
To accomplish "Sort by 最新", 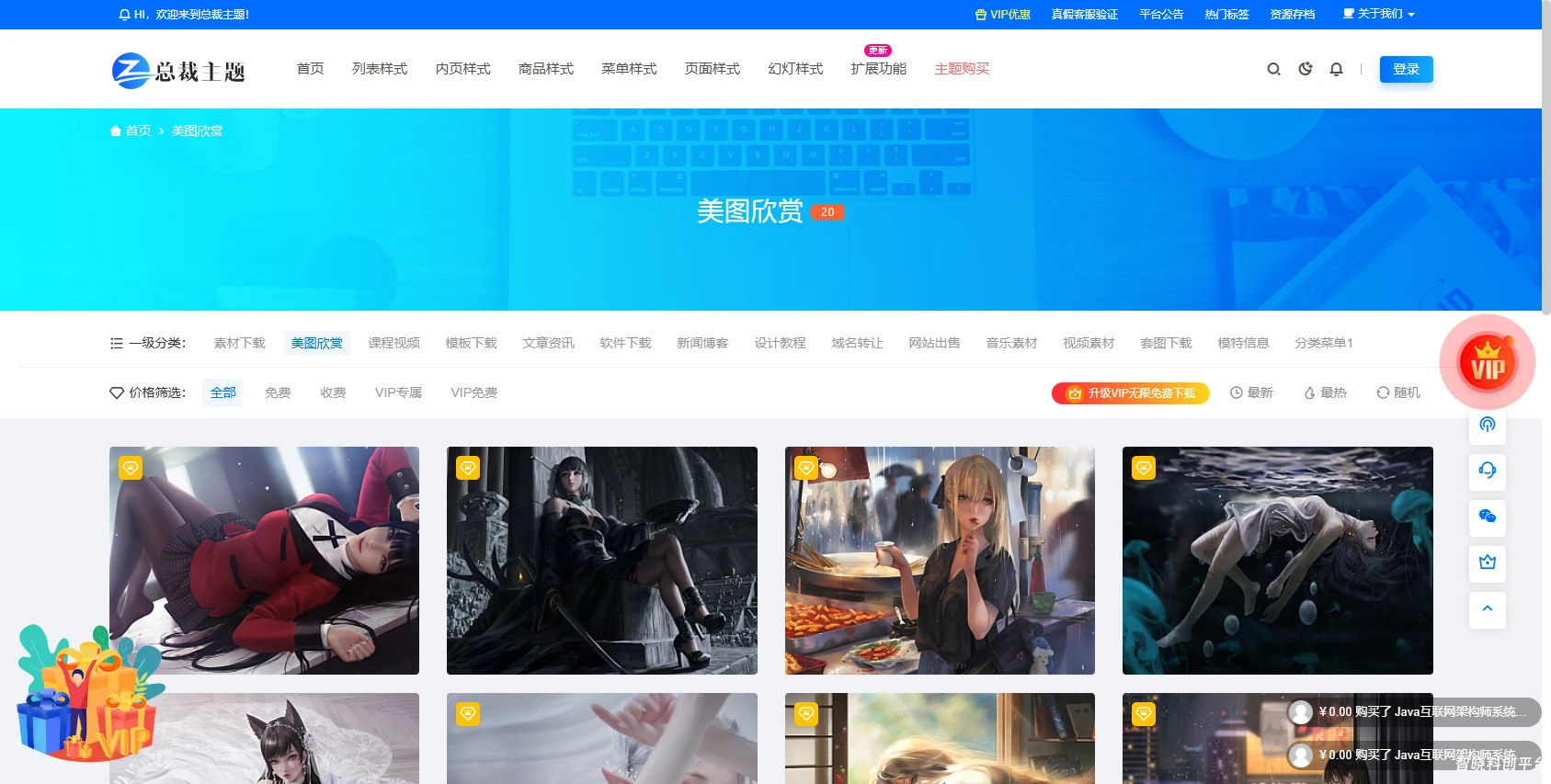I will [1251, 392].
